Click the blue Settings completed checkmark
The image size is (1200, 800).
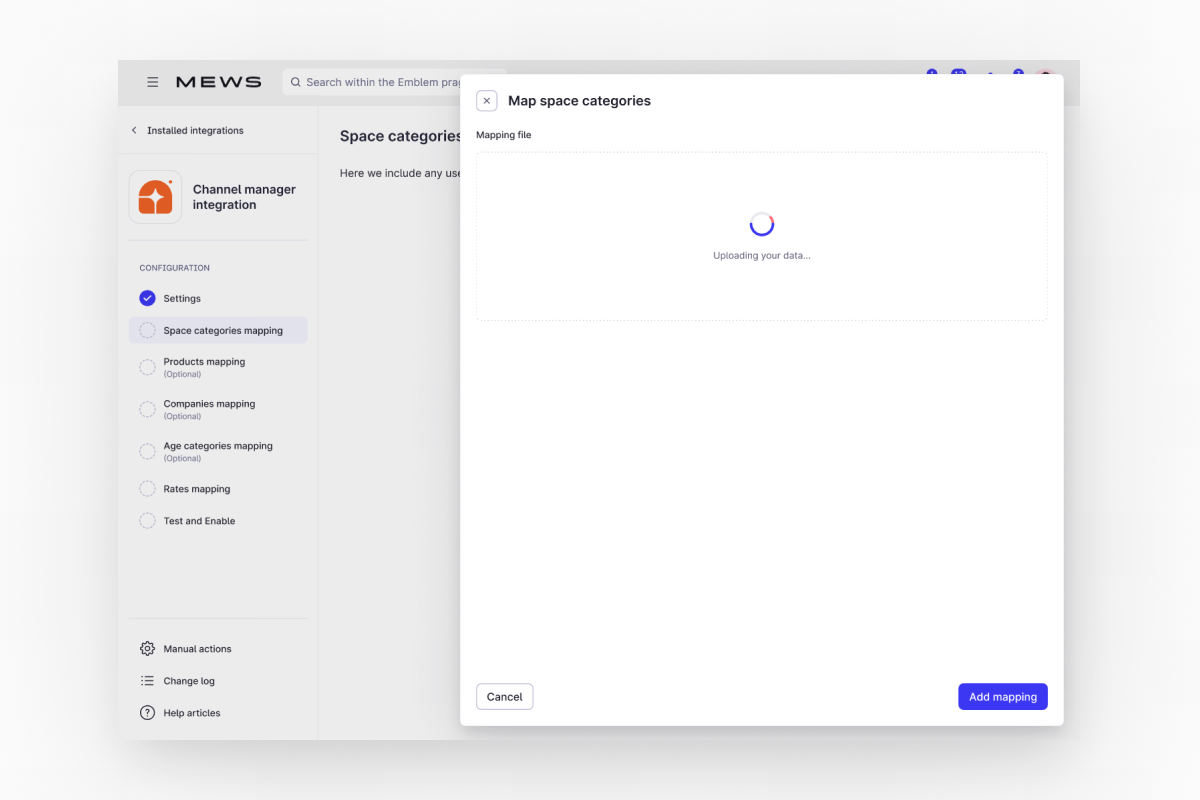tap(147, 298)
